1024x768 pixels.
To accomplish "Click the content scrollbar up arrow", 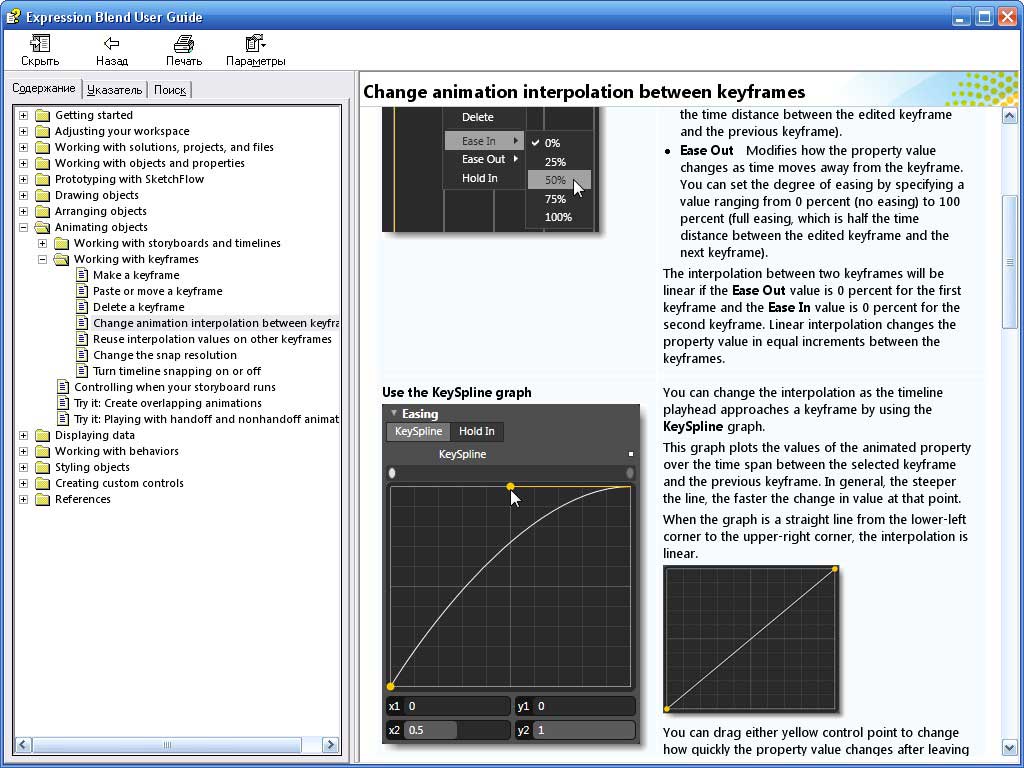I will tap(1010, 116).
